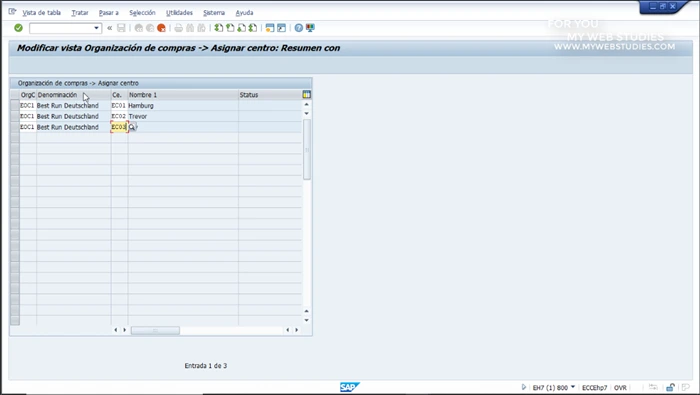
Task: Open the blue Help question-mark icon
Action: (x=299, y=28)
